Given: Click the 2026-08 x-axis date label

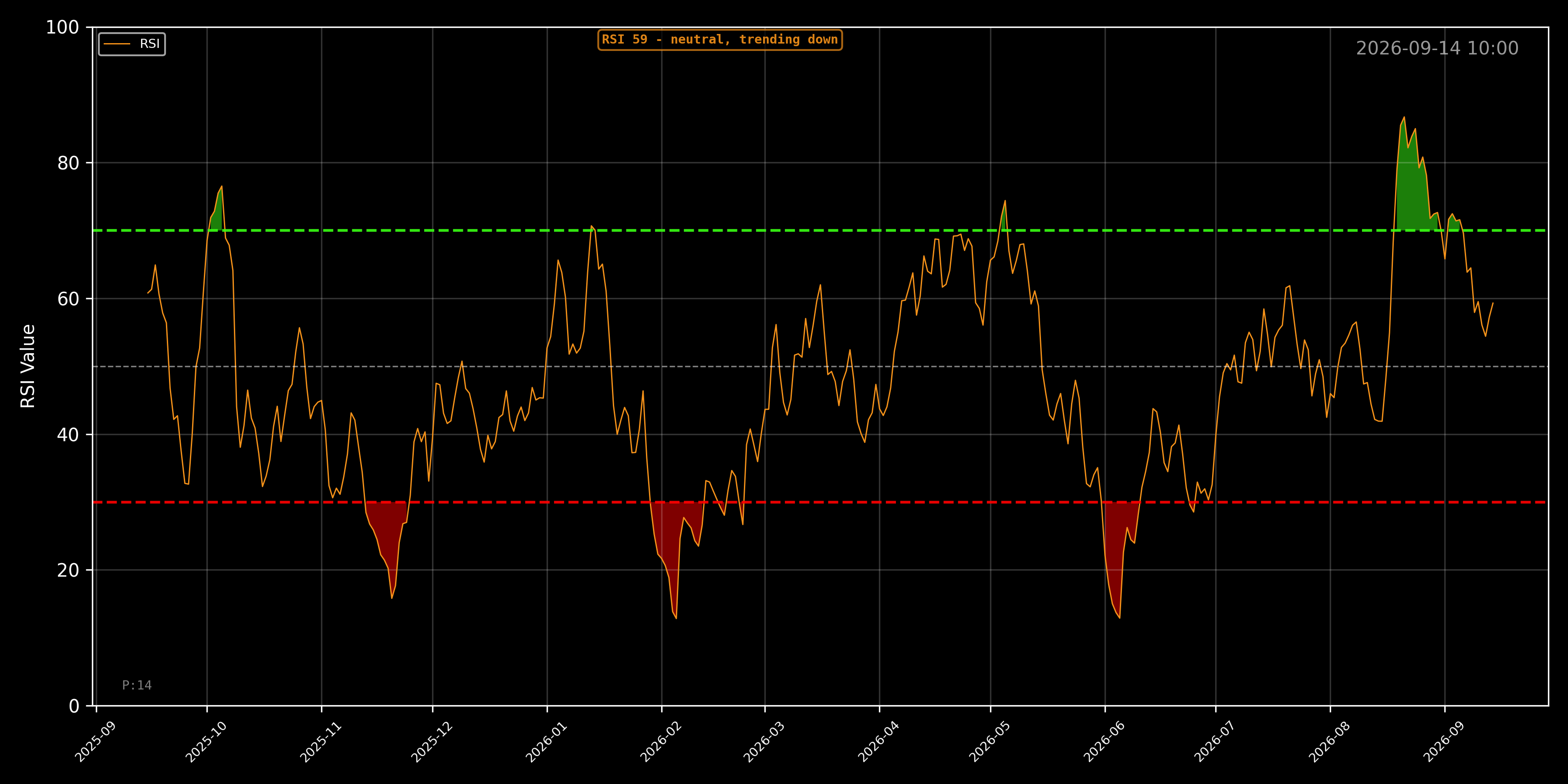Looking at the screenshot, I should [x=1329, y=741].
